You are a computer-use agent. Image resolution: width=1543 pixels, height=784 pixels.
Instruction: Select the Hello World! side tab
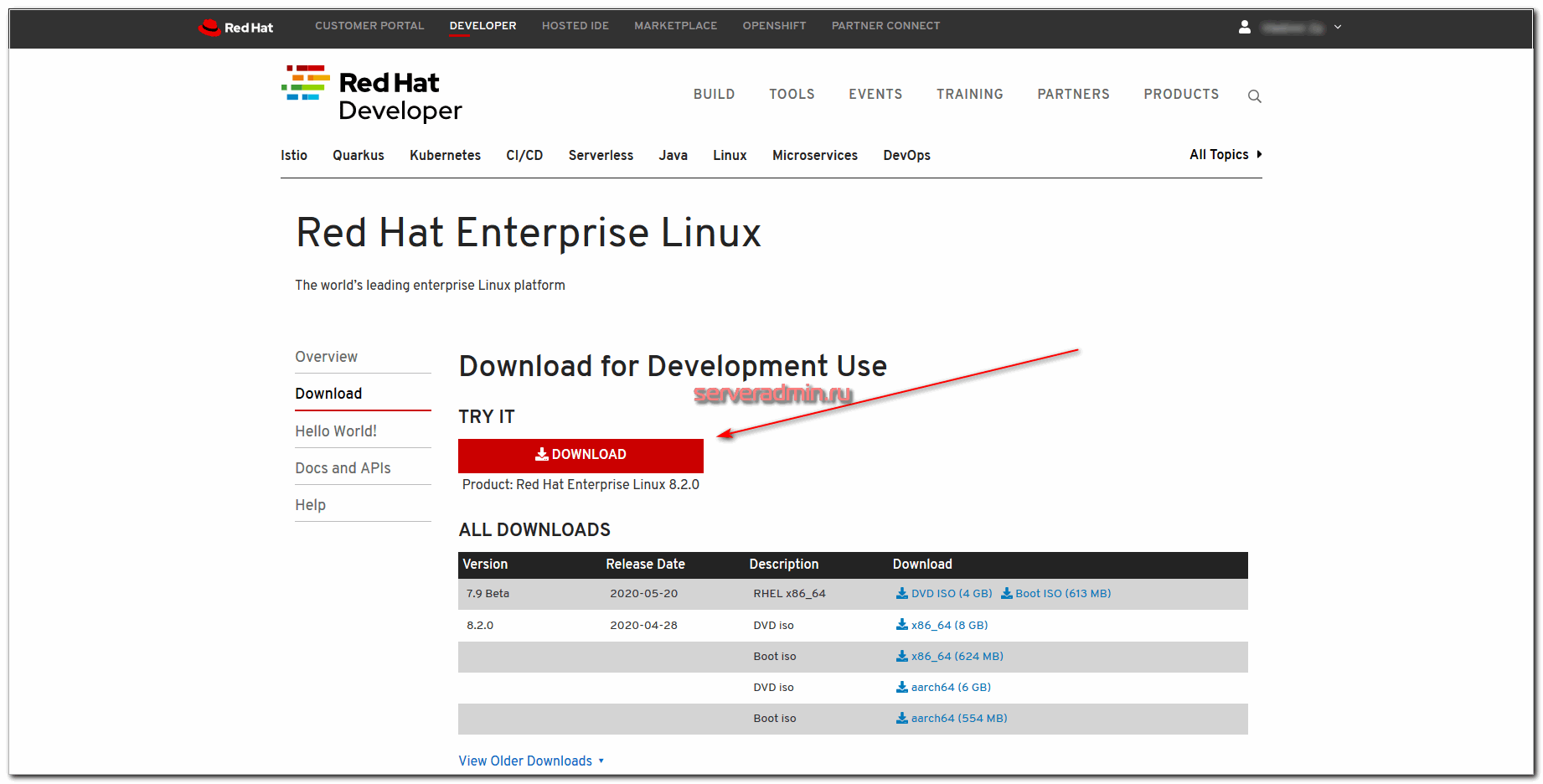tap(336, 431)
